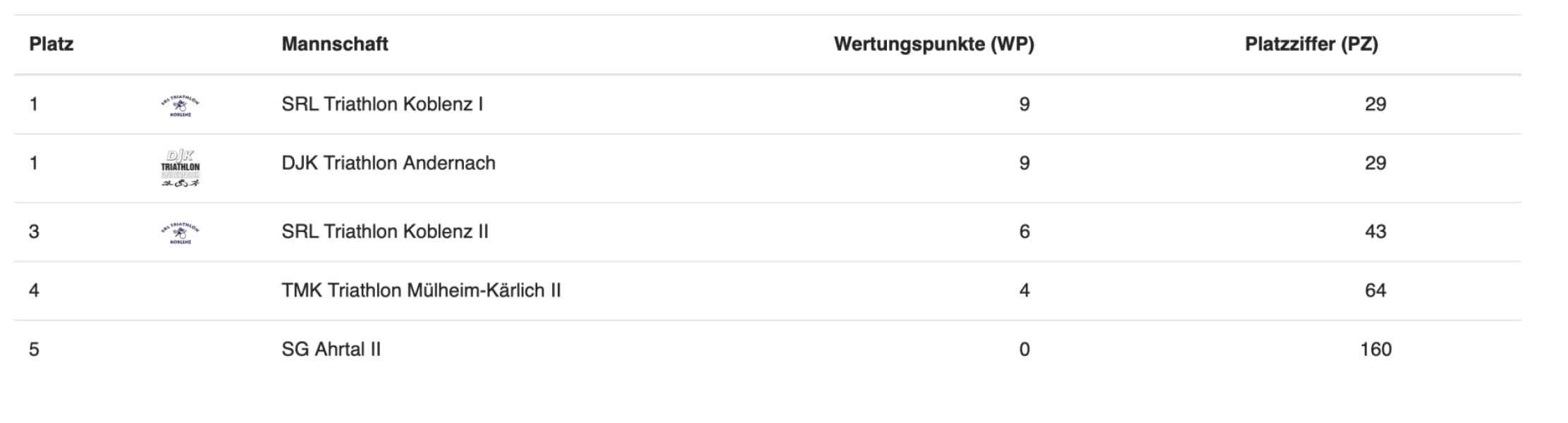Select the Platz column header
This screenshot has height=423, width=1568.
51,44
